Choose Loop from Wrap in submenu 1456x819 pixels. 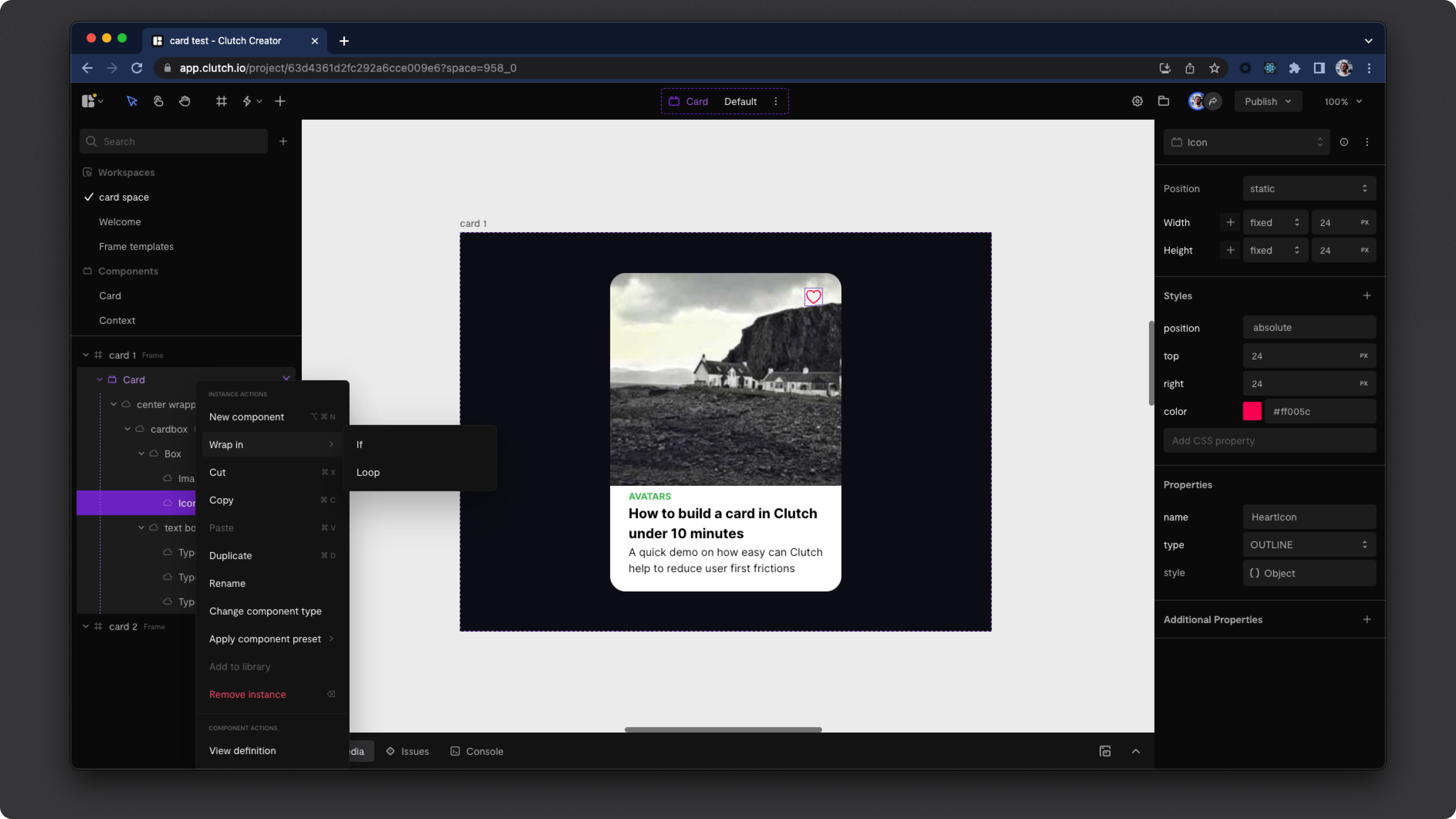click(x=368, y=472)
